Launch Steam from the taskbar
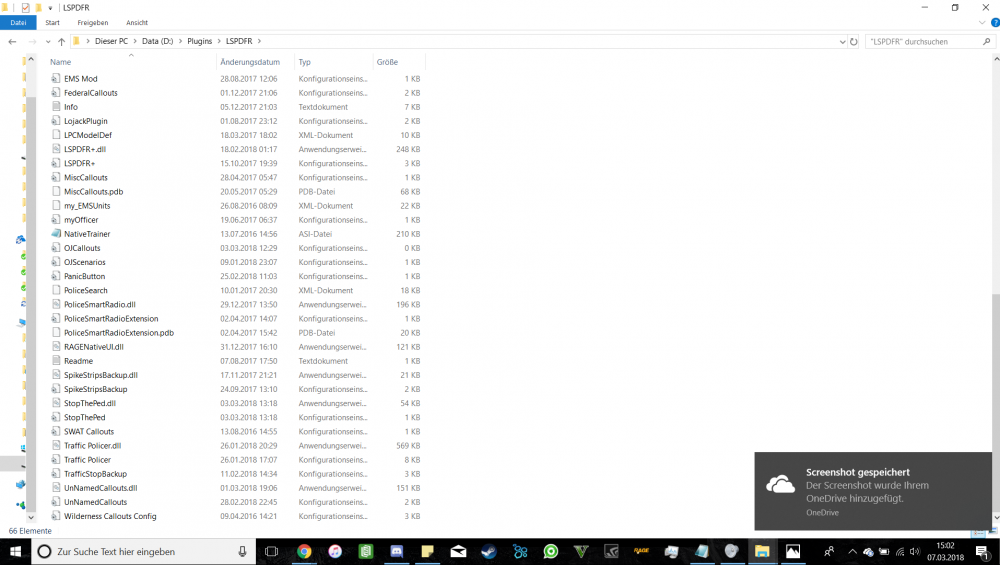The image size is (1000, 565). (489, 552)
